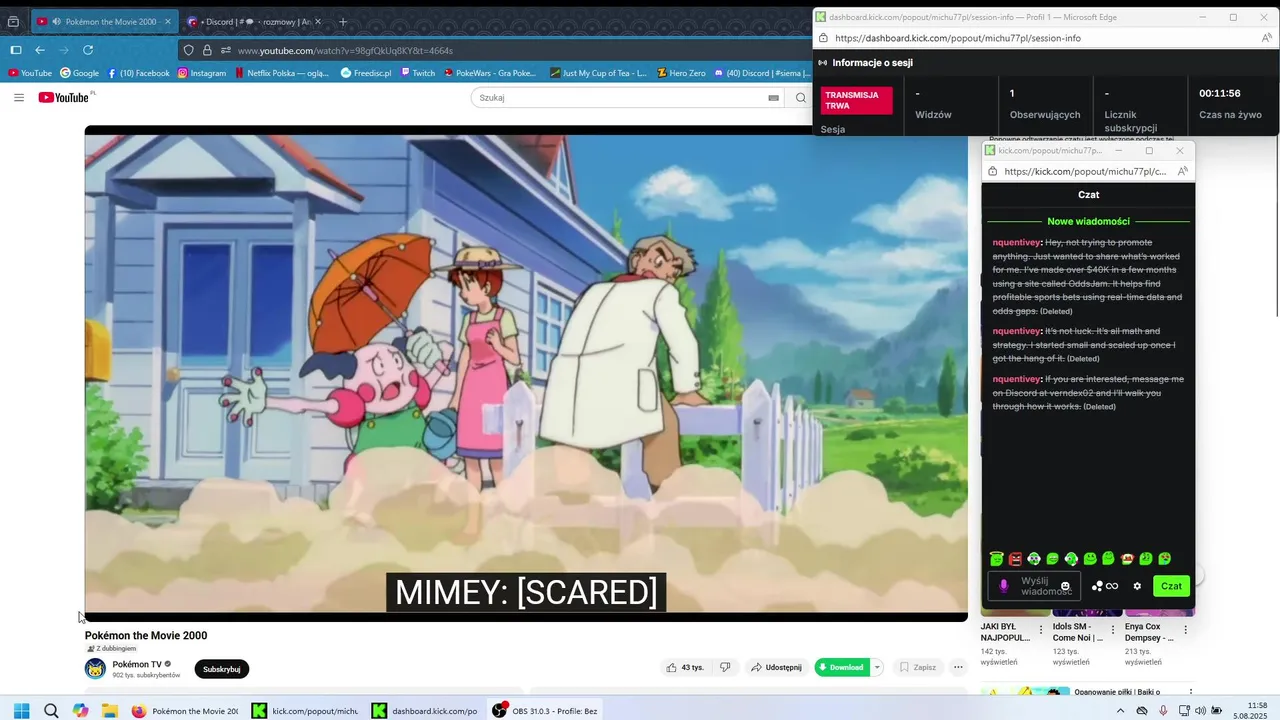Screen dimensions: 1280x720
Task: Click read-aloud icon in Kick chat window
Action: pyautogui.click(x=1183, y=171)
